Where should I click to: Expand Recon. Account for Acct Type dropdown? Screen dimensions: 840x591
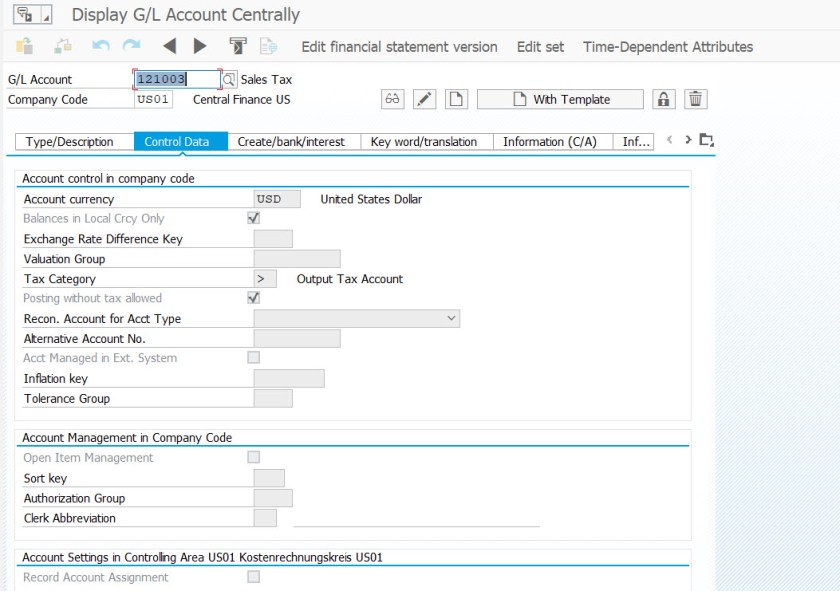(x=451, y=318)
